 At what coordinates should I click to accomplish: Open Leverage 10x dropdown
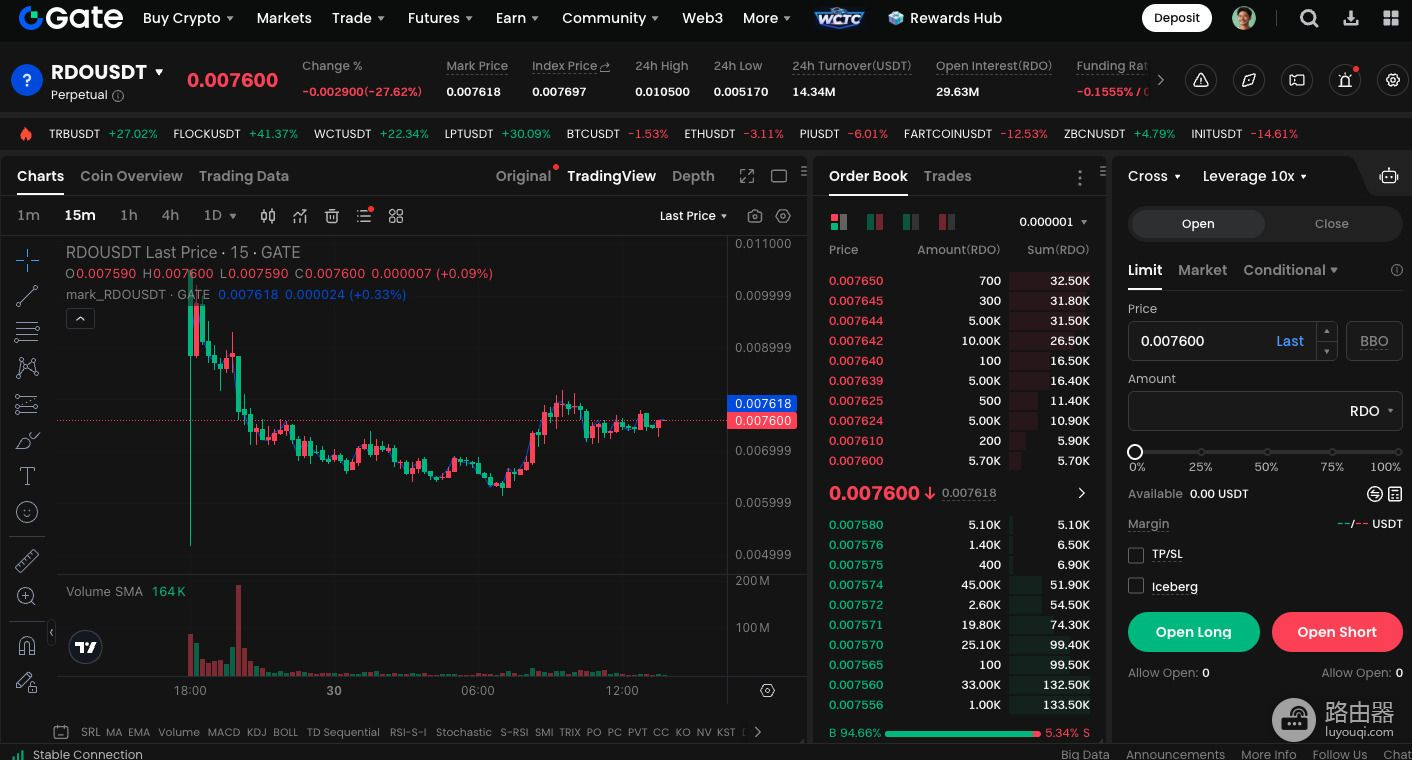[x=1254, y=176]
